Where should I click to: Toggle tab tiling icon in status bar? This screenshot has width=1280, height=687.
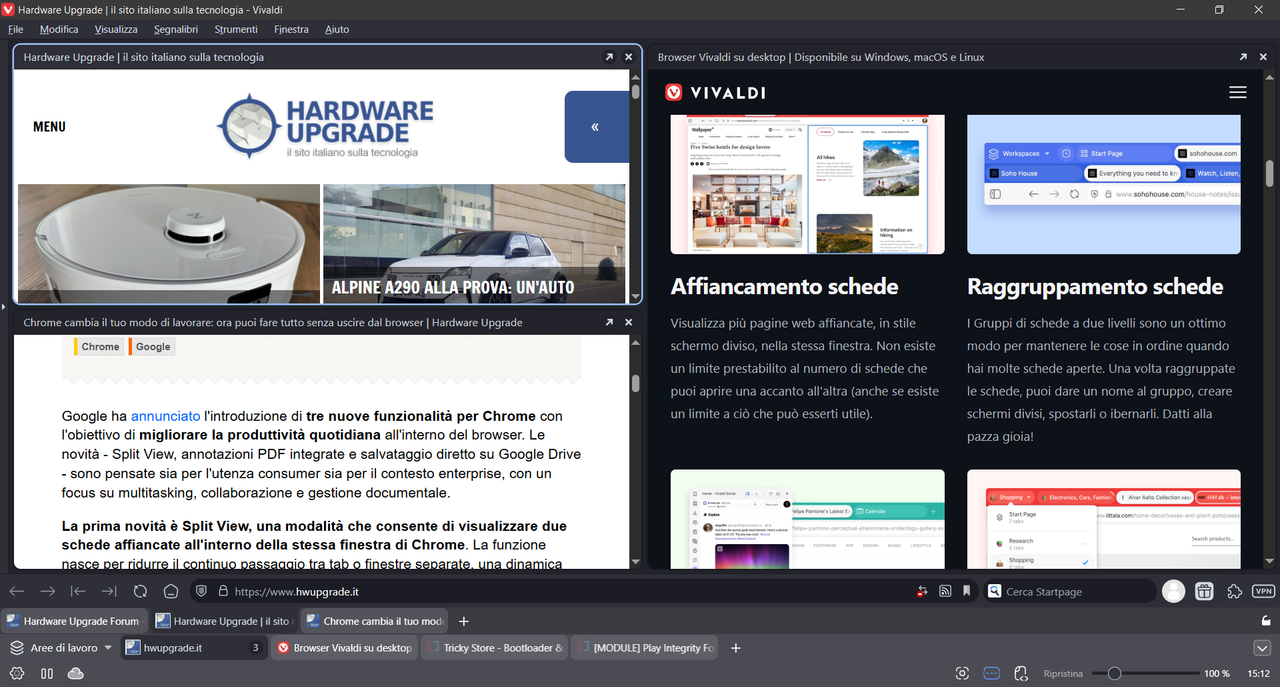[x=992, y=673]
